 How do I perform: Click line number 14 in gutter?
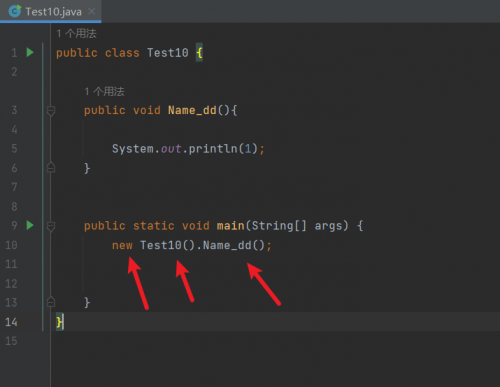[x=11, y=322]
